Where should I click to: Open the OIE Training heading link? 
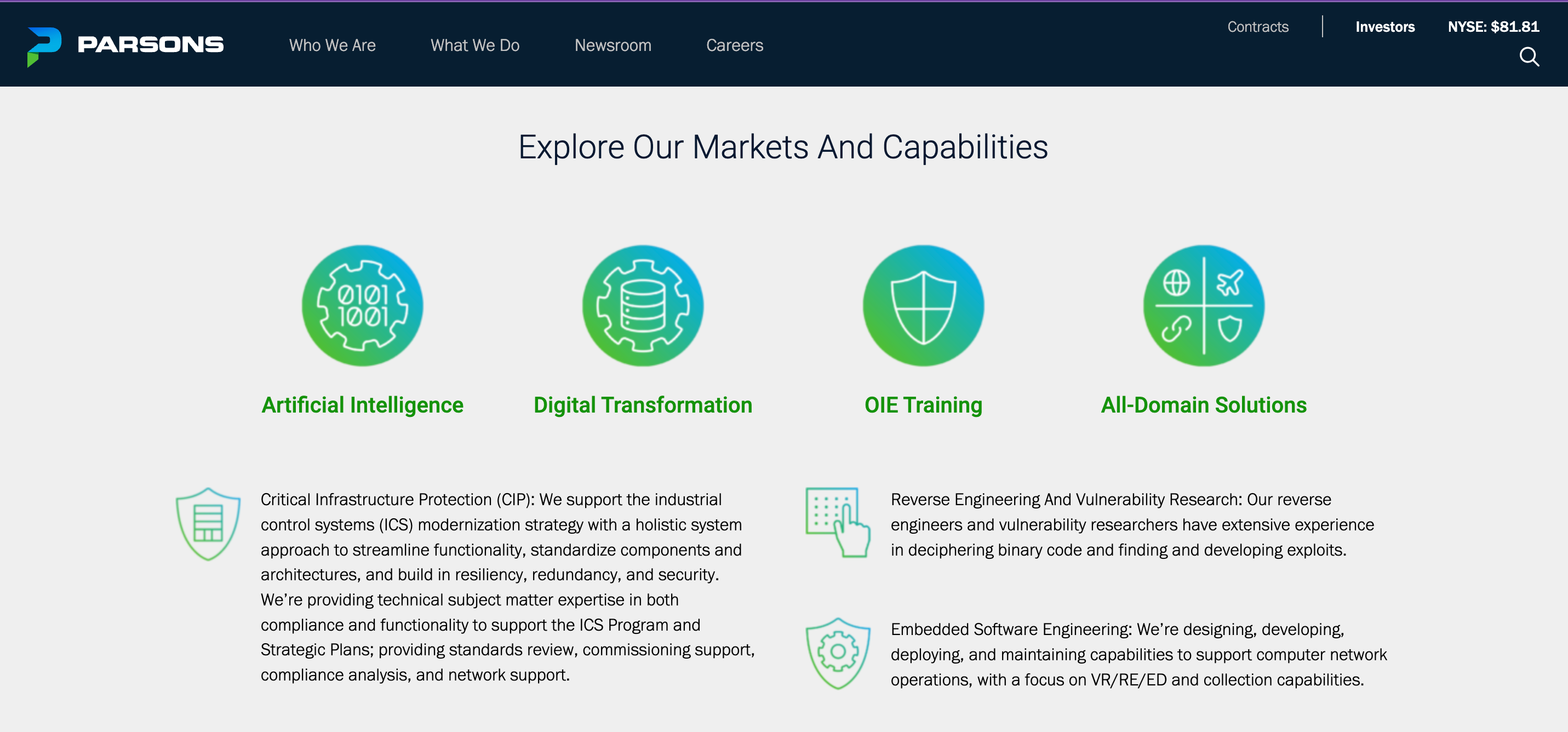(x=923, y=405)
